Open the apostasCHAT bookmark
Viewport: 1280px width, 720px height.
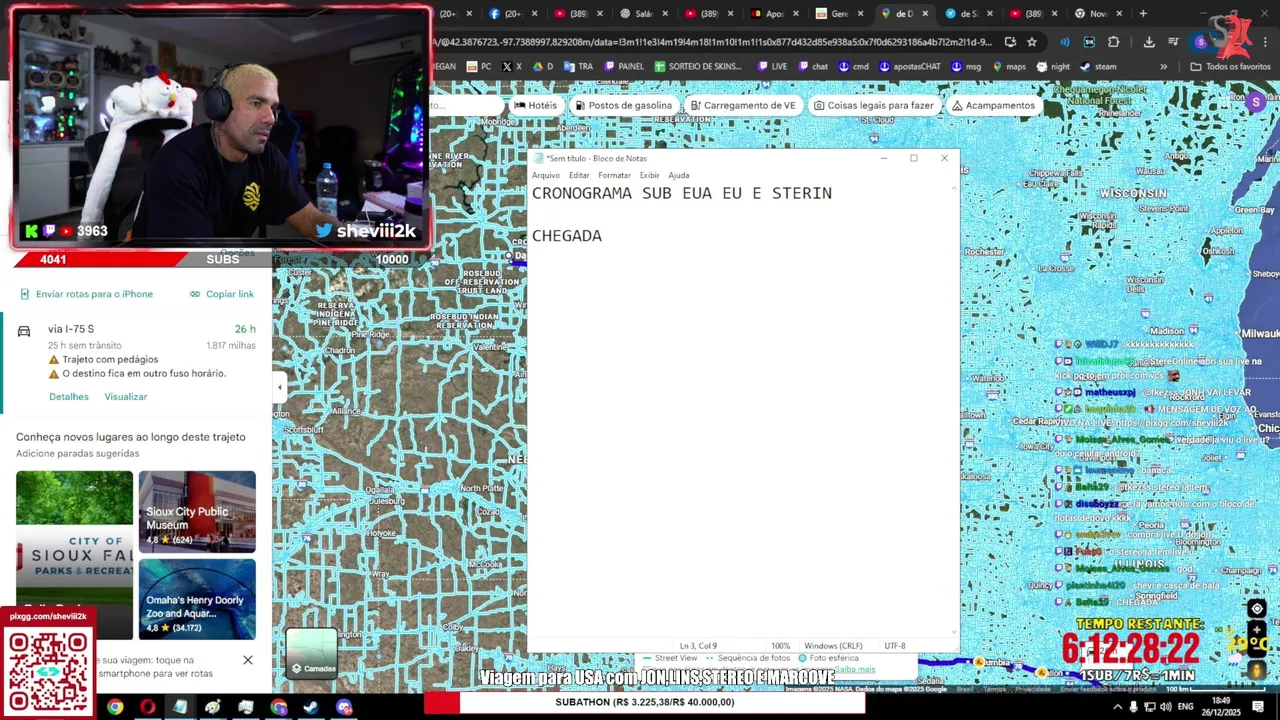coord(910,67)
